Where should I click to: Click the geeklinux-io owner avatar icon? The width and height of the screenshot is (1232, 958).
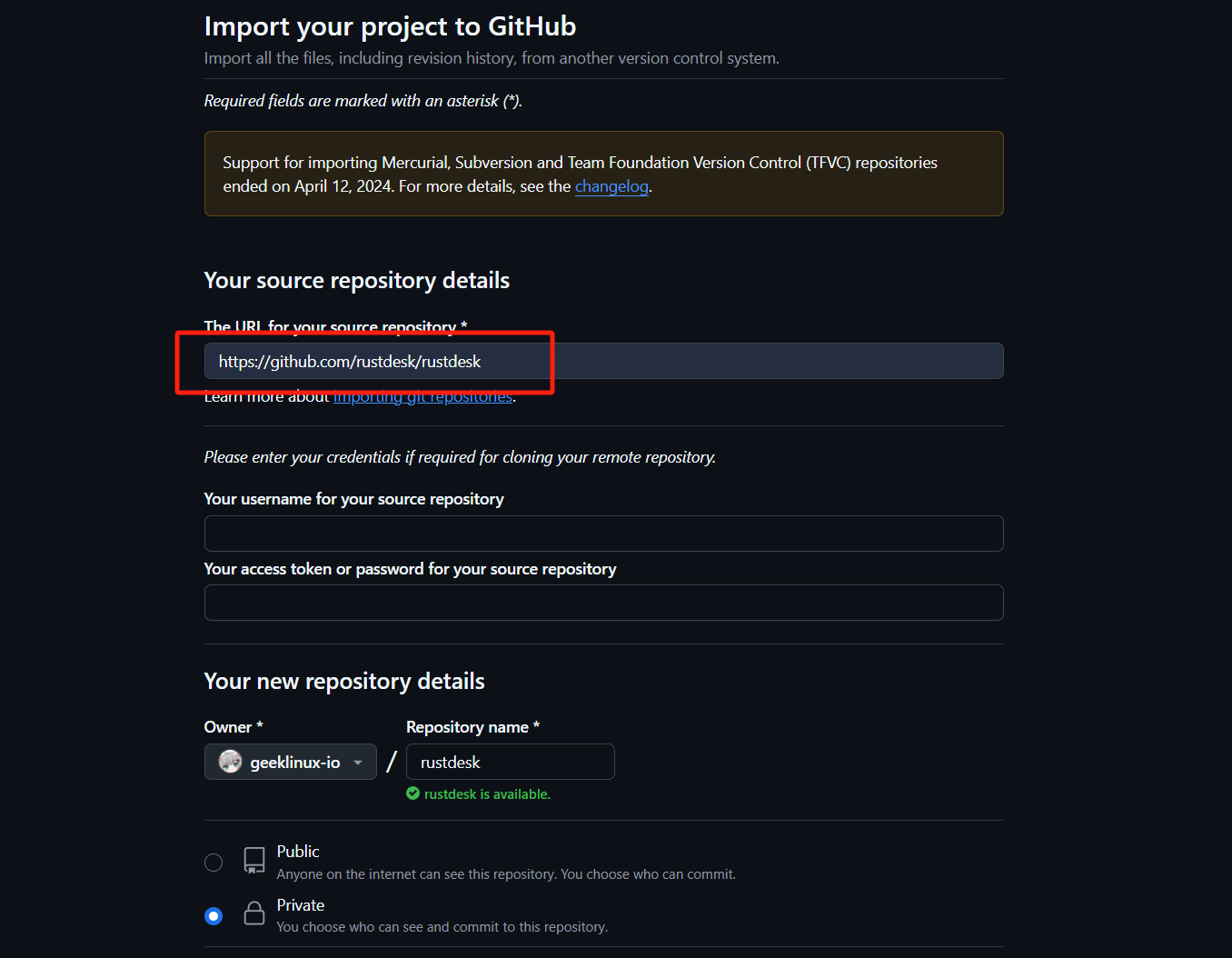[231, 762]
